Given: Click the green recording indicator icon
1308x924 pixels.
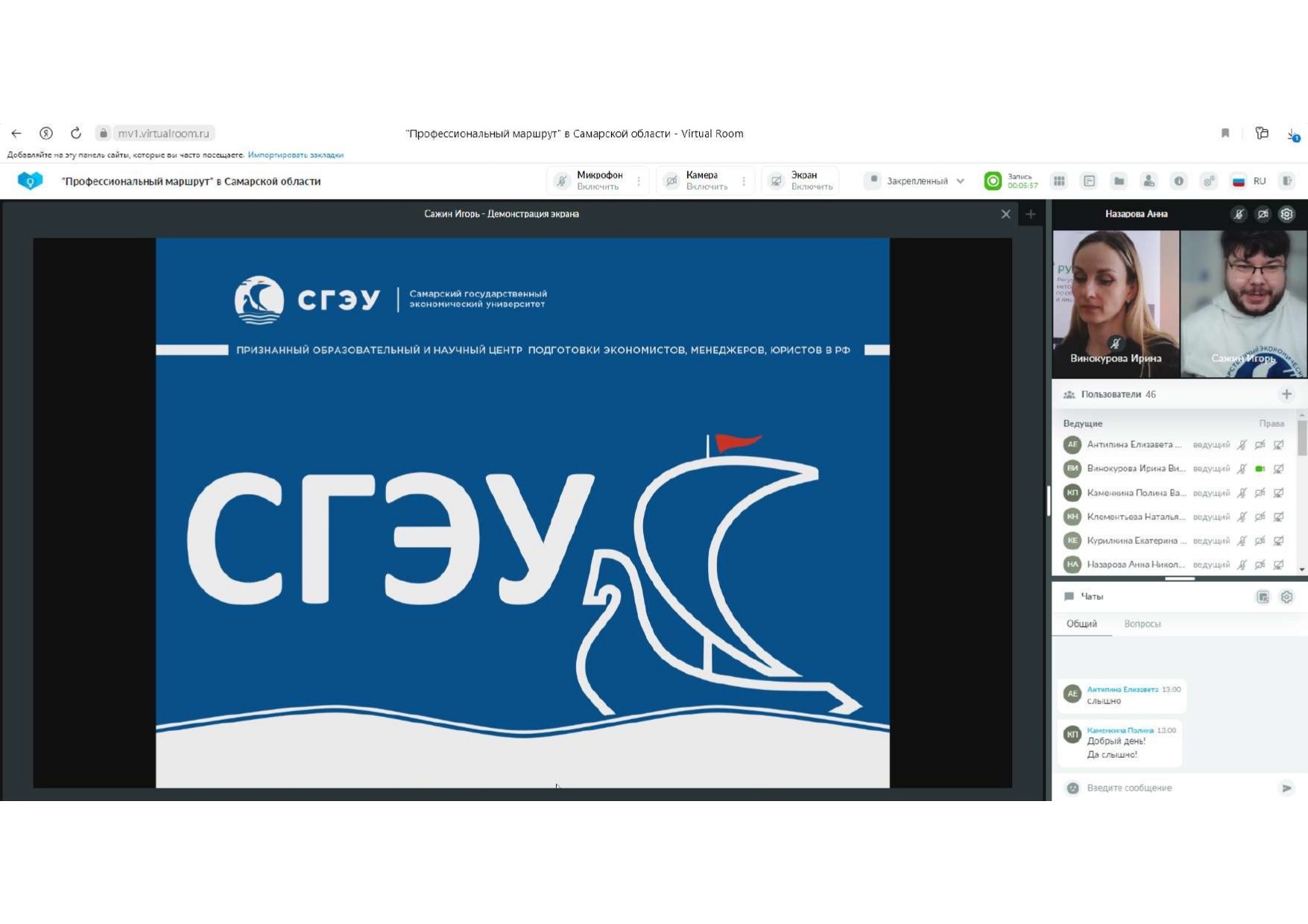Looking at the screenshot, I should point(993,181).
